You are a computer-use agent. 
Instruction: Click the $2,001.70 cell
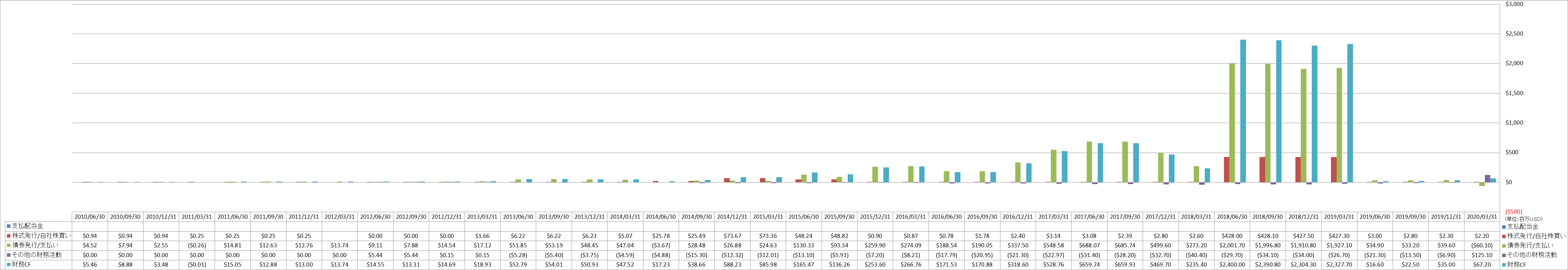coord(1233,245)
